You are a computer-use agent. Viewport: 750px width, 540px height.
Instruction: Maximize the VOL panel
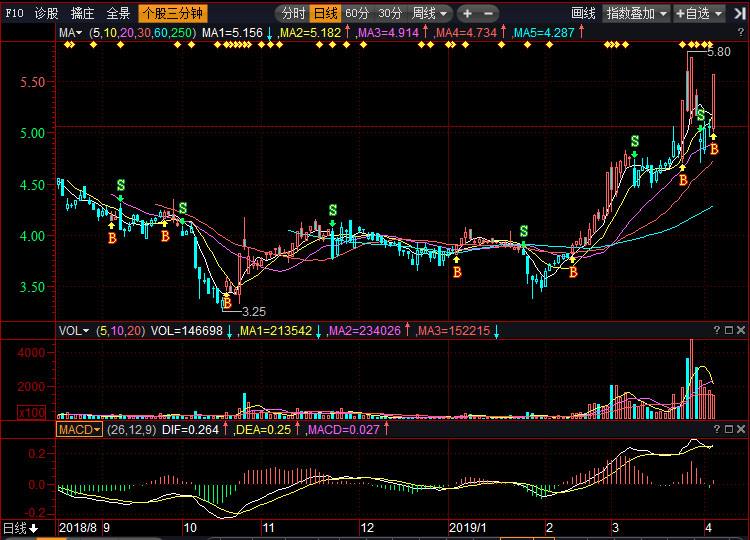coord(728,330)
